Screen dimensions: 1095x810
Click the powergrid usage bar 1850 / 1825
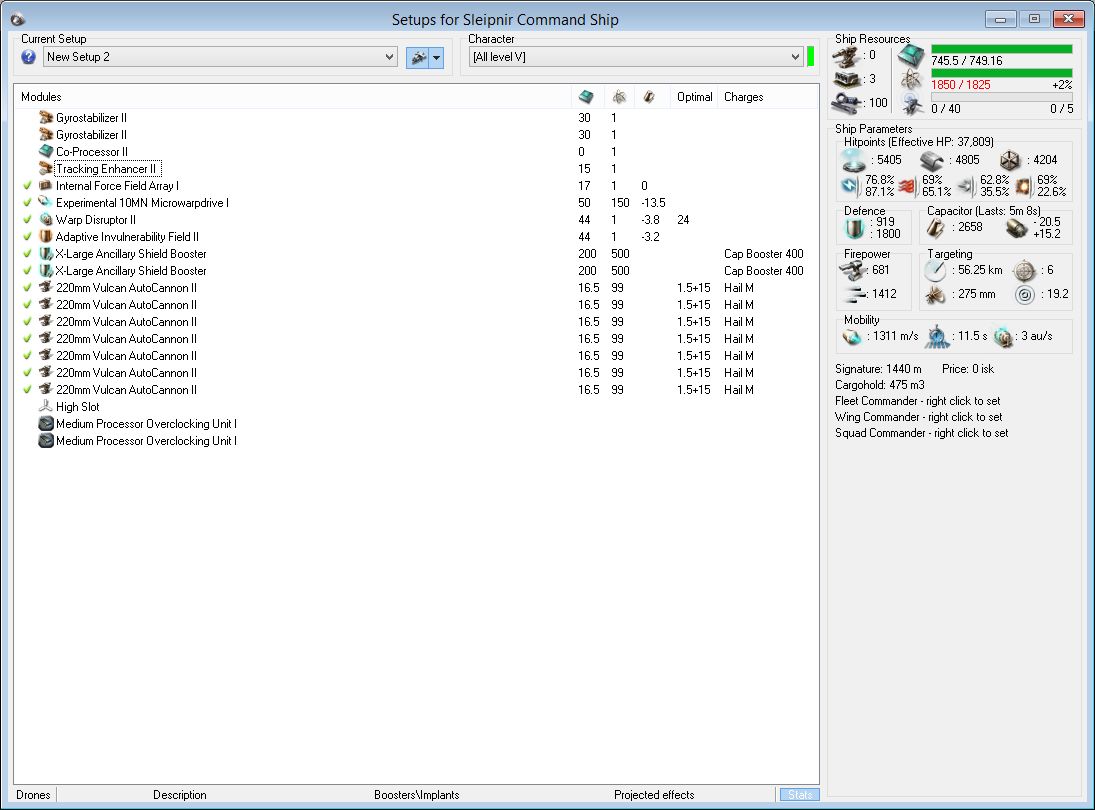1001,73
